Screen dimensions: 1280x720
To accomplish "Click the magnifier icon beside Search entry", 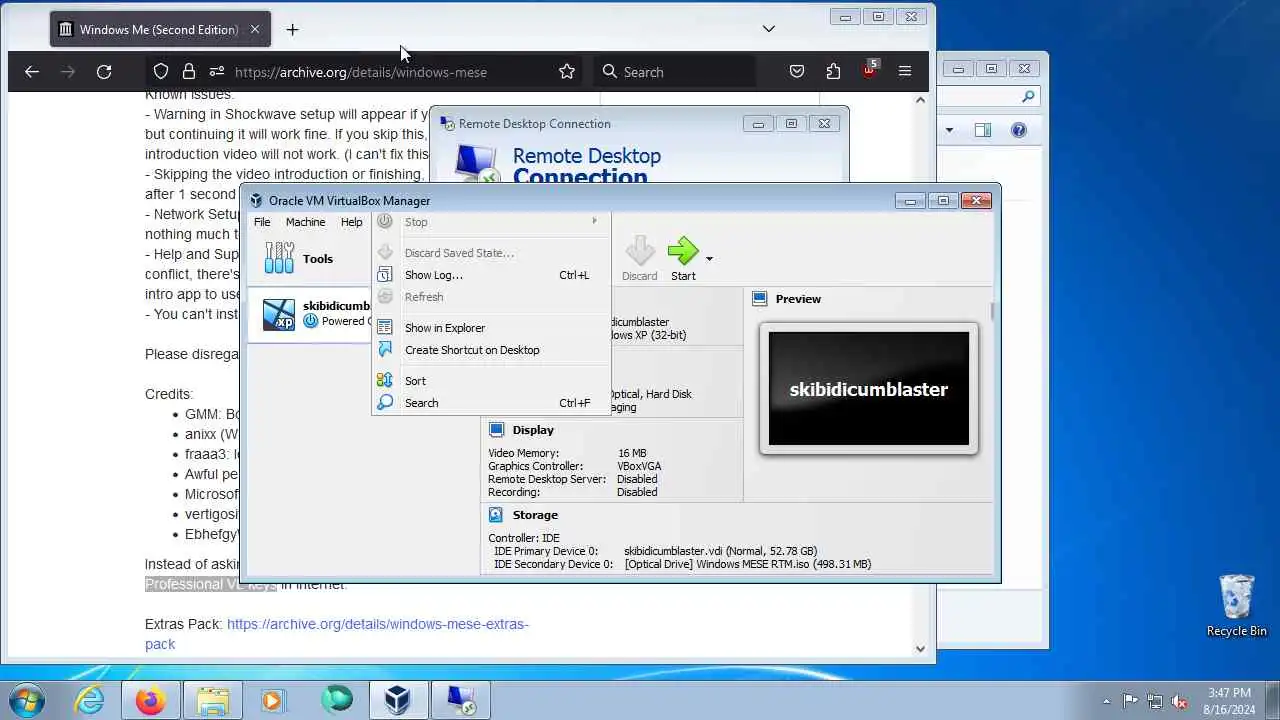I will pos(385,403).
